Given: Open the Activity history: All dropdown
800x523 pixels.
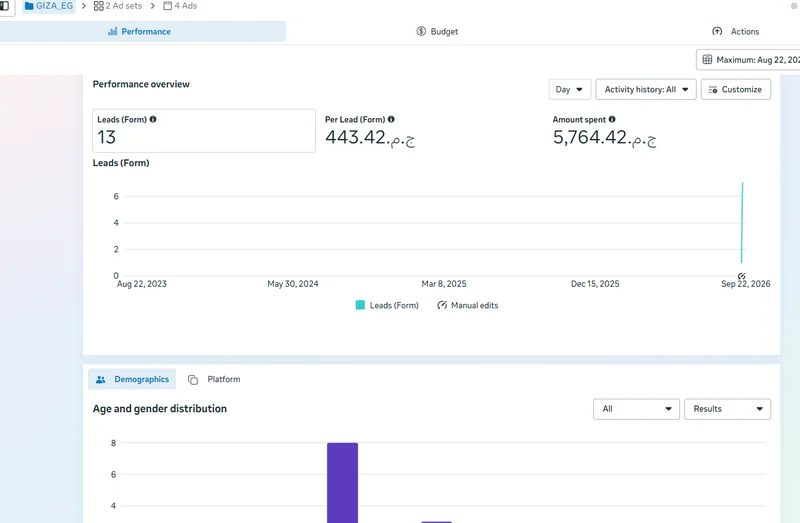Looking at the screenshot, I should click(x=646, y=89).
